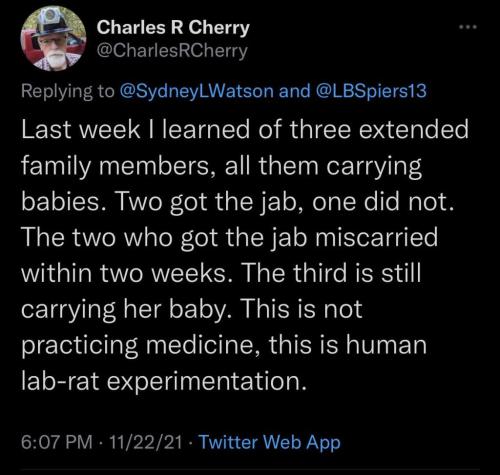This screenshot has height=475, width=500.
Task: Click the line "practicing medicine, this is human"
Action: (224, 345)
